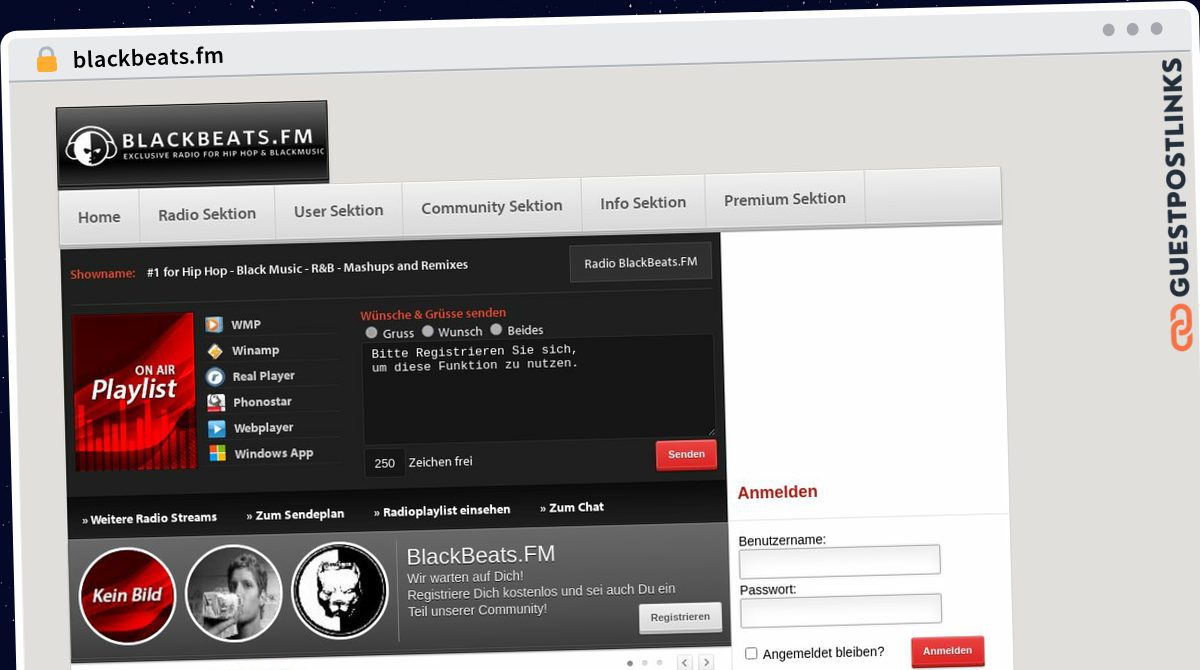Click the Wünsche & Grüsse senden heading
This screenshot has height=670, width=1200.
pos(433,314)
